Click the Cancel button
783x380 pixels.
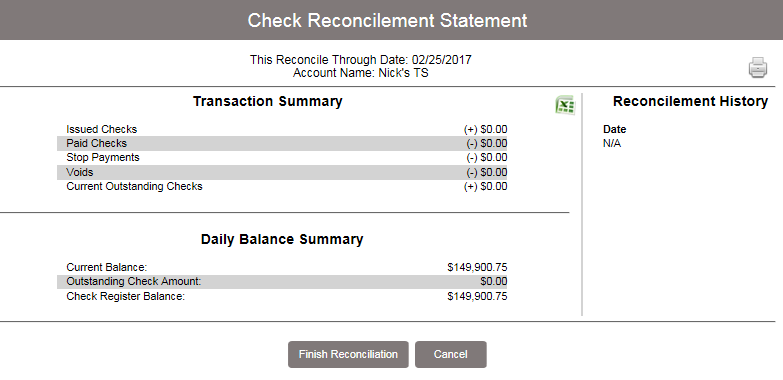[x=450, y=355]
